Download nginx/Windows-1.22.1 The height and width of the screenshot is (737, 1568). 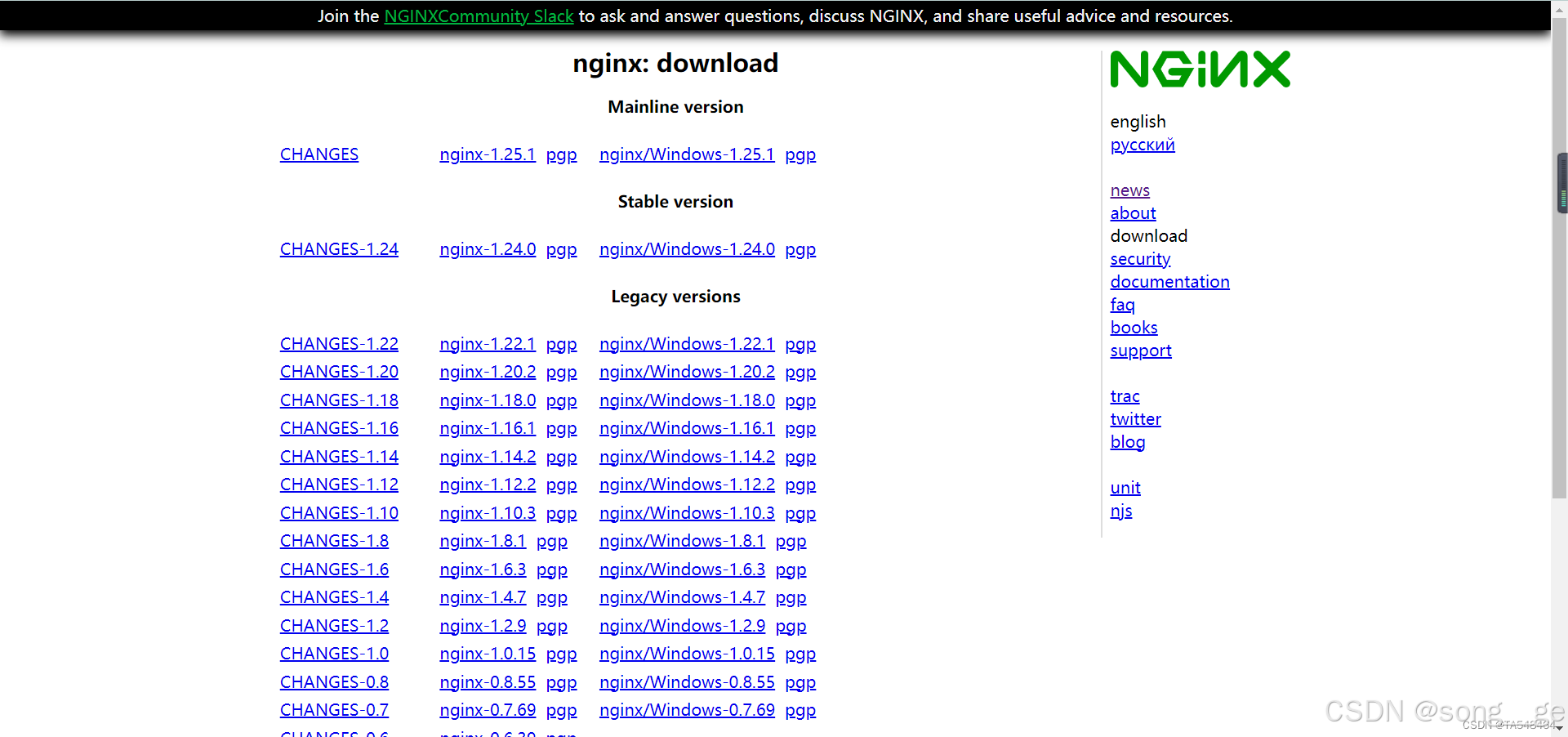[687, 344]
